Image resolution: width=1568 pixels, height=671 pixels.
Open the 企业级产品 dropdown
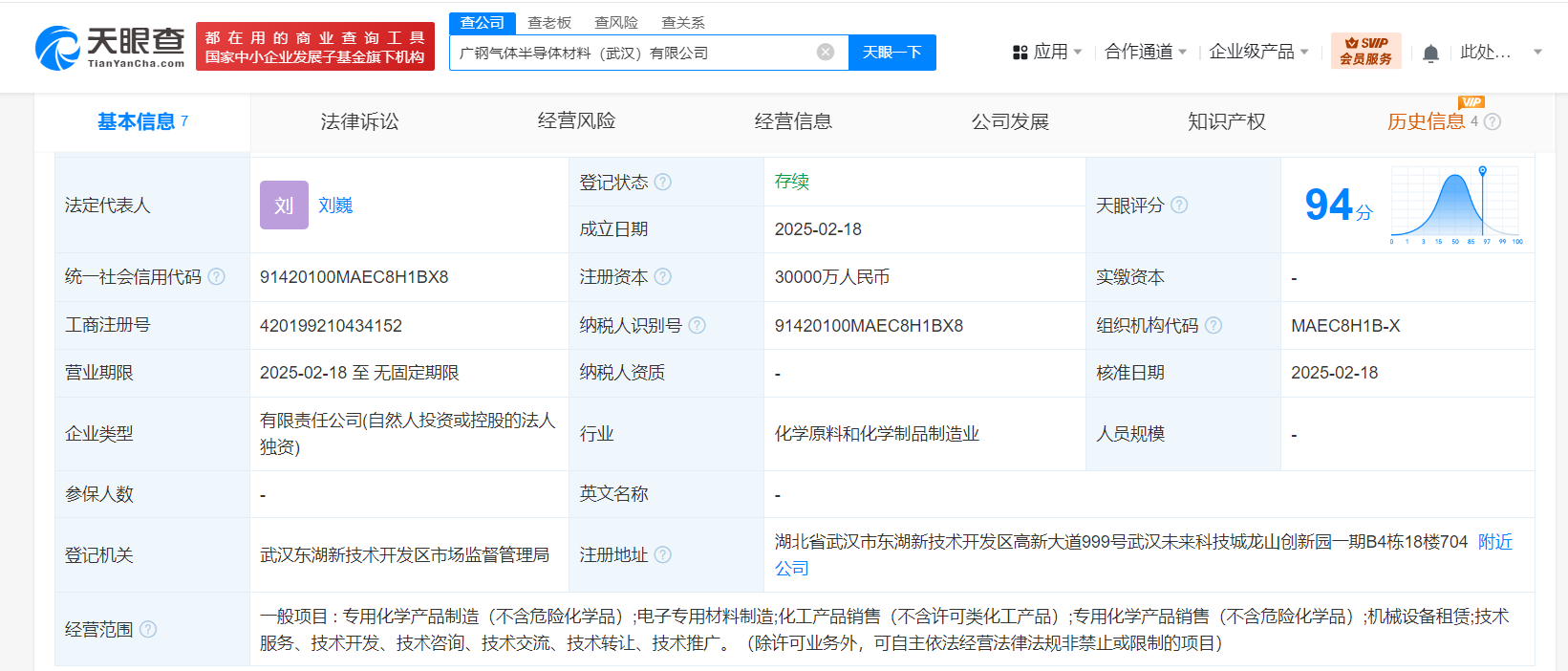[1257, 52]
